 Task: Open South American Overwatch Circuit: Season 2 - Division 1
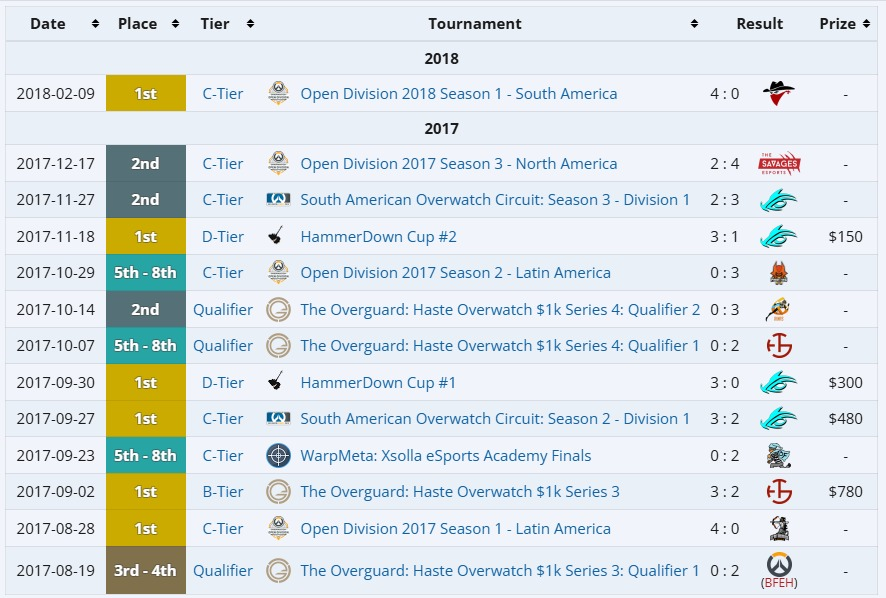coord(495,419)
